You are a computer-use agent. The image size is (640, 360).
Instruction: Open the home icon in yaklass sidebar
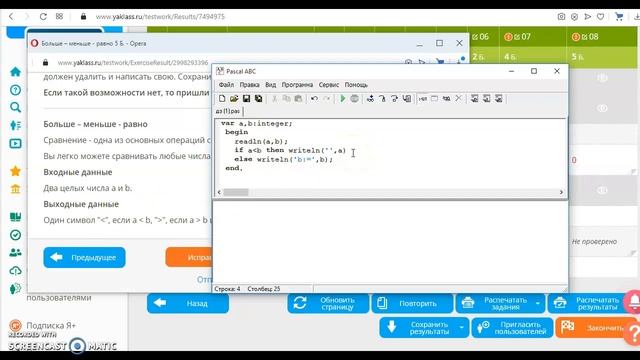coord(15,72)
